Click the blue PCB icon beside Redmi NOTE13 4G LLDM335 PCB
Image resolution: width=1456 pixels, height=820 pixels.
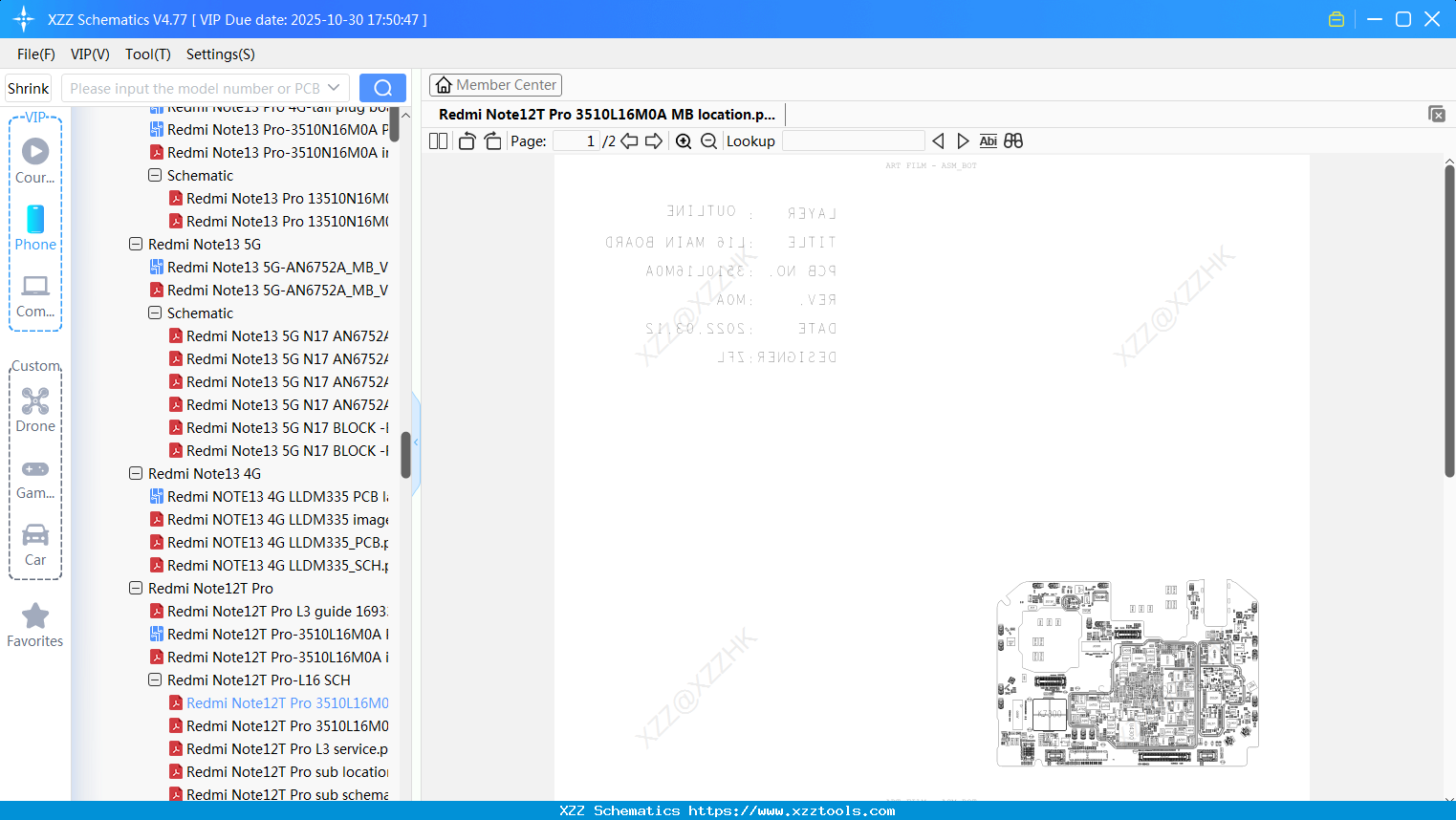[157, 497]
